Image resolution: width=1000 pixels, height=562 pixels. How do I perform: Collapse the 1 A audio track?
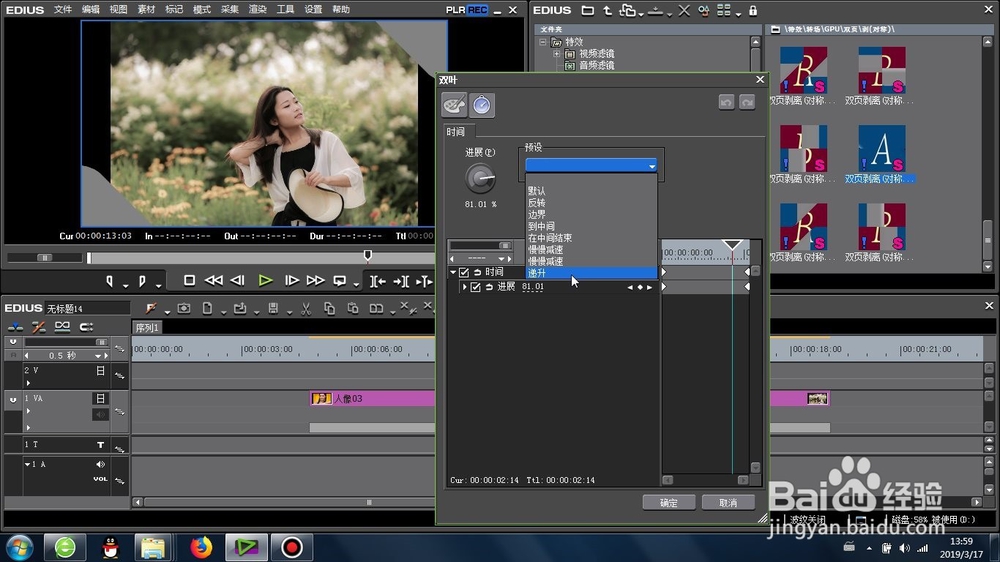click(27, 464)
